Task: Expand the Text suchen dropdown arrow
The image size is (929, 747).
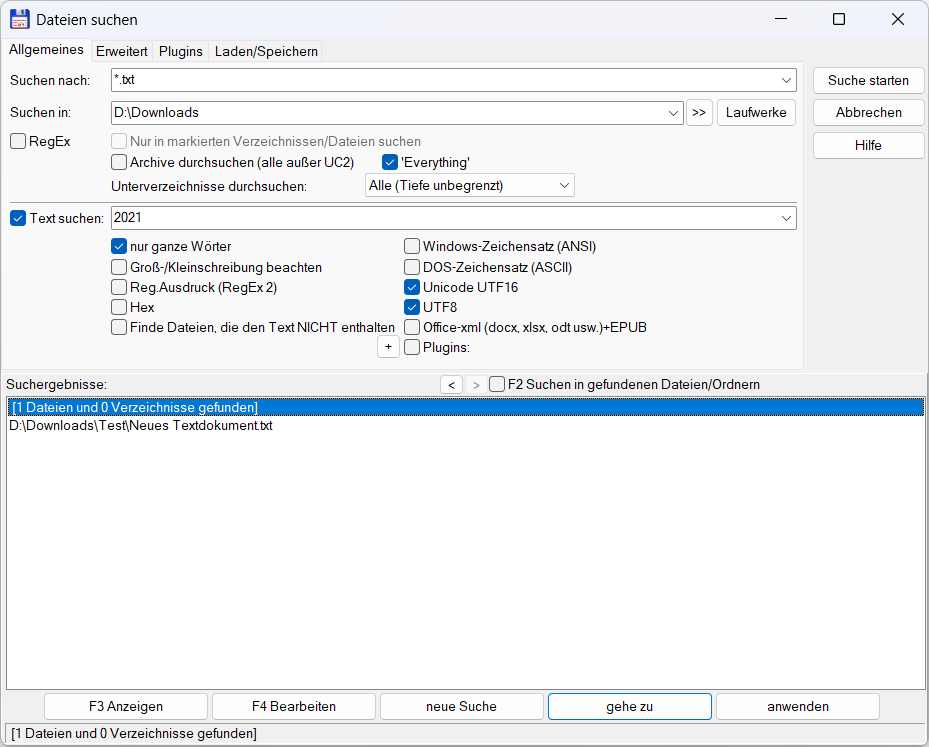Action: pos(786,218)
